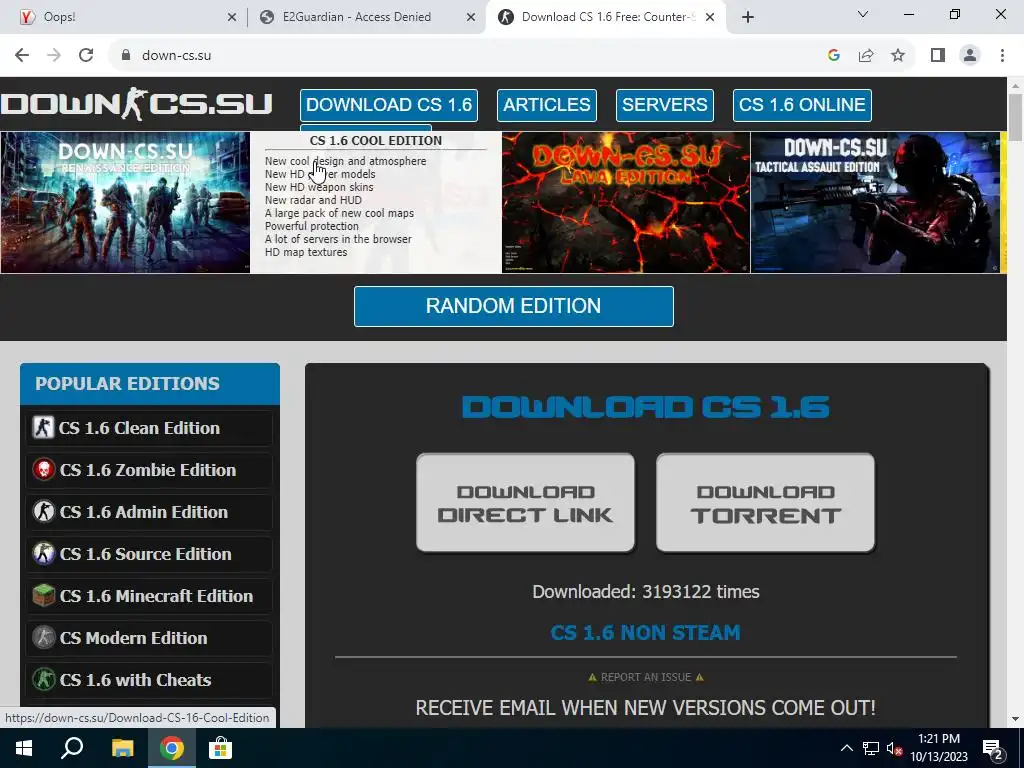Click the Admin Edition icon

click(44, 511)
